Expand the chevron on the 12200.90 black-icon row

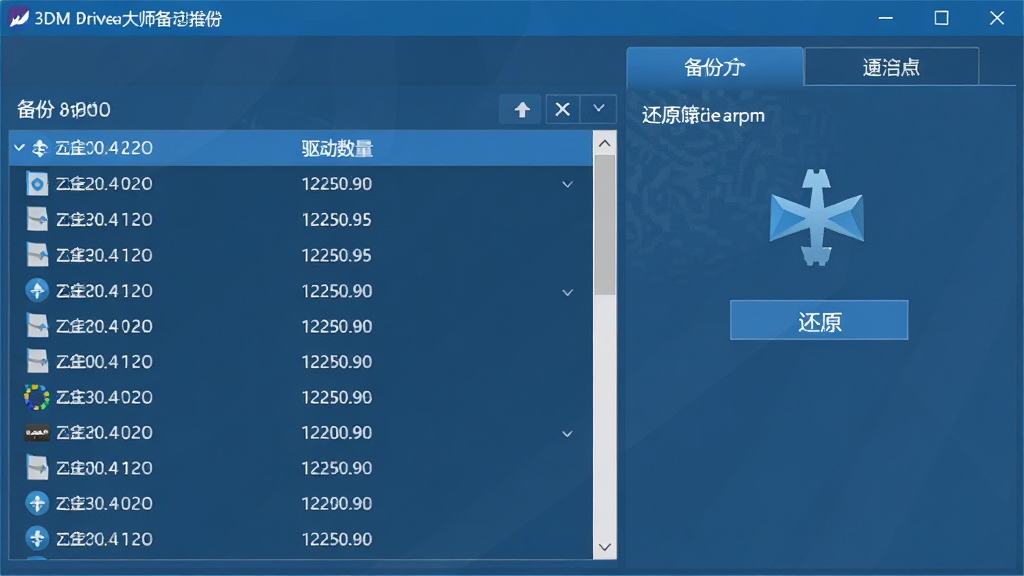coord(568,434)
